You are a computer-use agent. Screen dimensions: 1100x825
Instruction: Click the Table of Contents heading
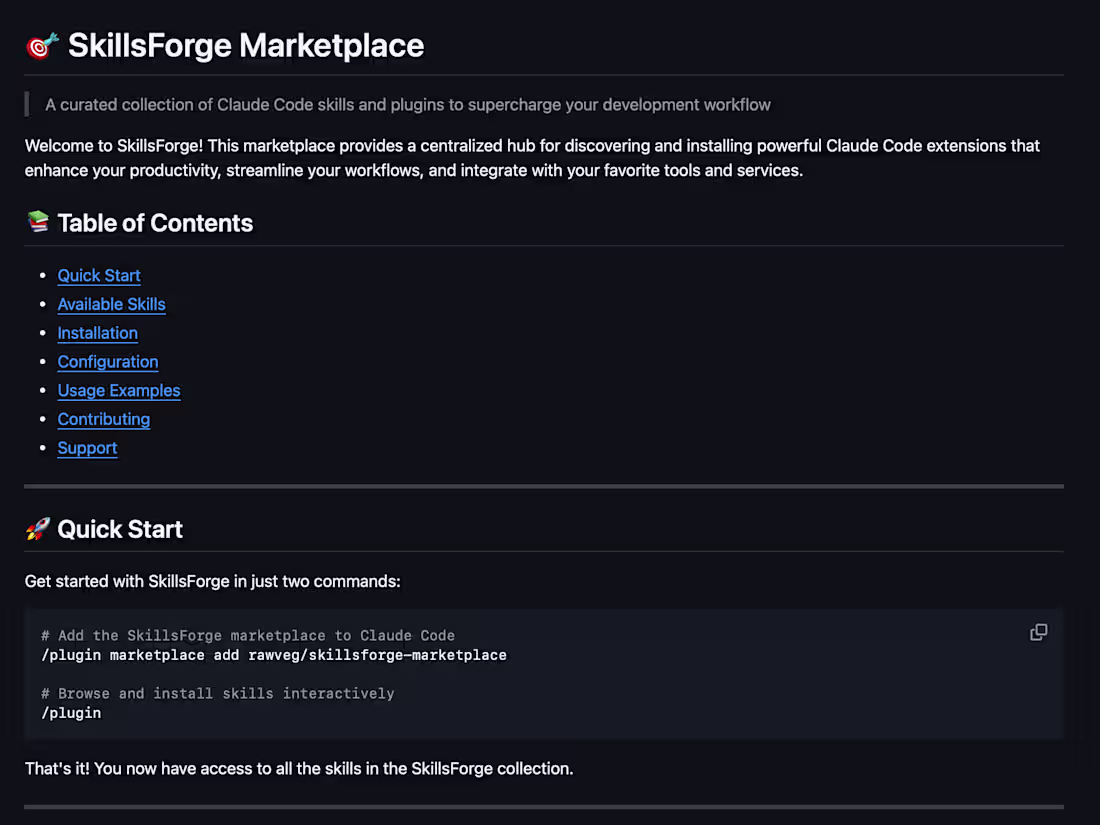pos(155,222)
